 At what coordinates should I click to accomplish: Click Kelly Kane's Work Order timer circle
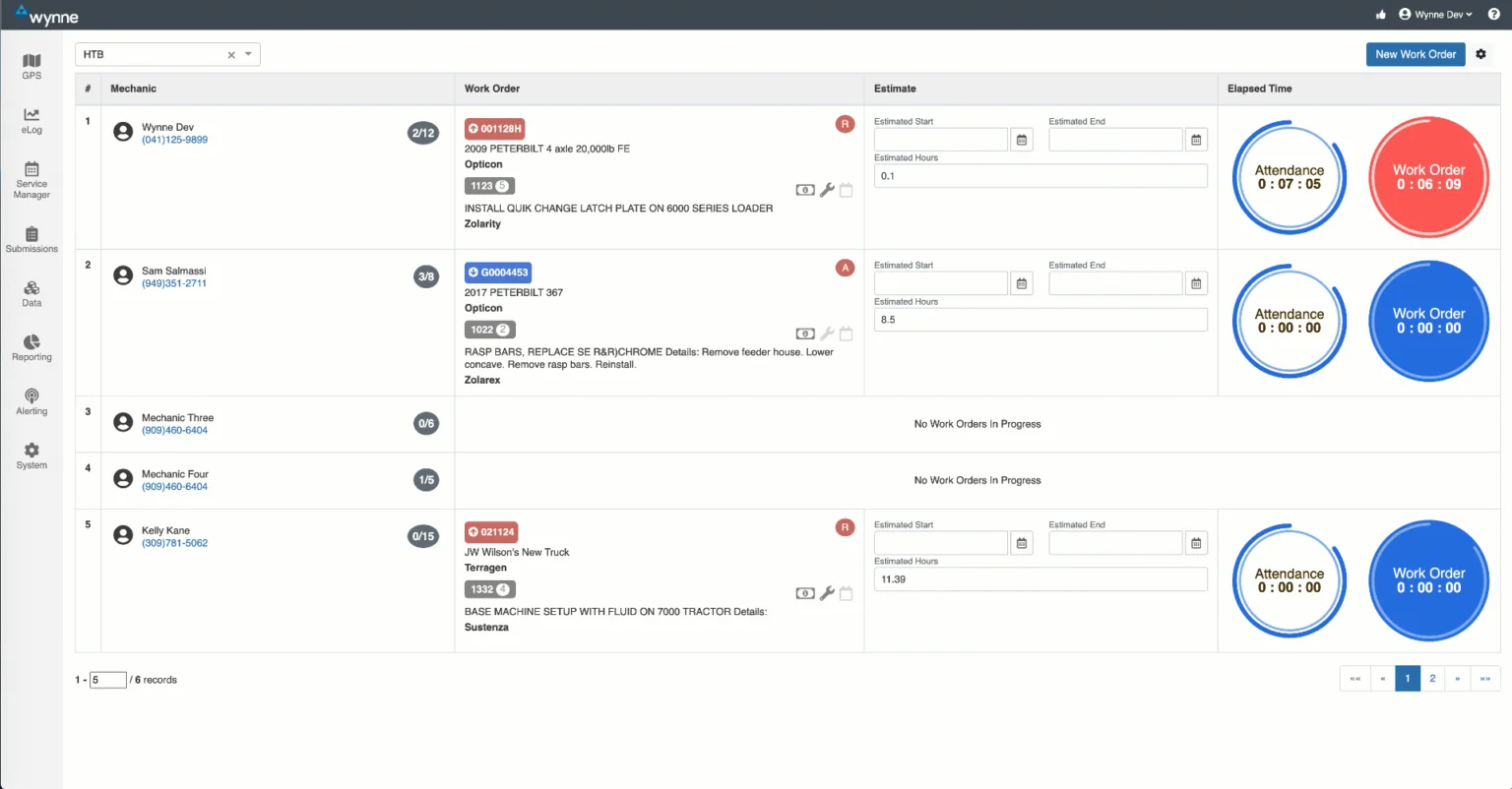[x=1429, y=580]
